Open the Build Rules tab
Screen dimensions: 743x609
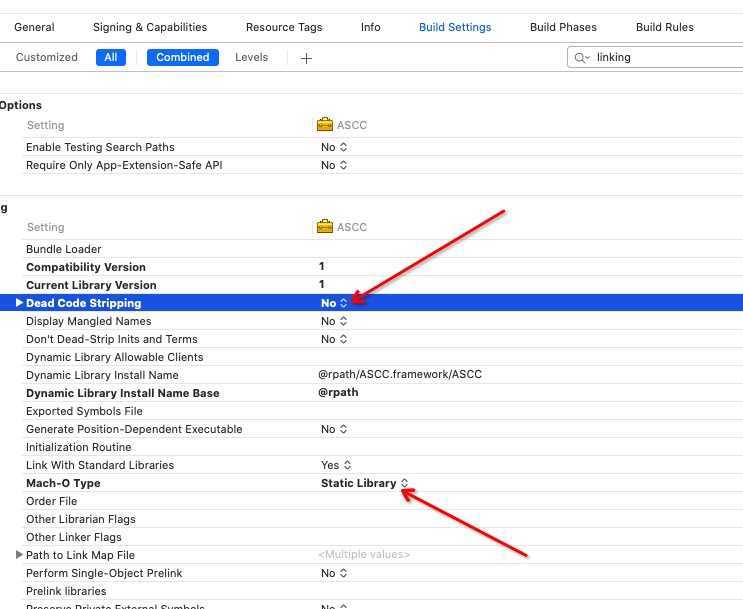click(664, 27)
